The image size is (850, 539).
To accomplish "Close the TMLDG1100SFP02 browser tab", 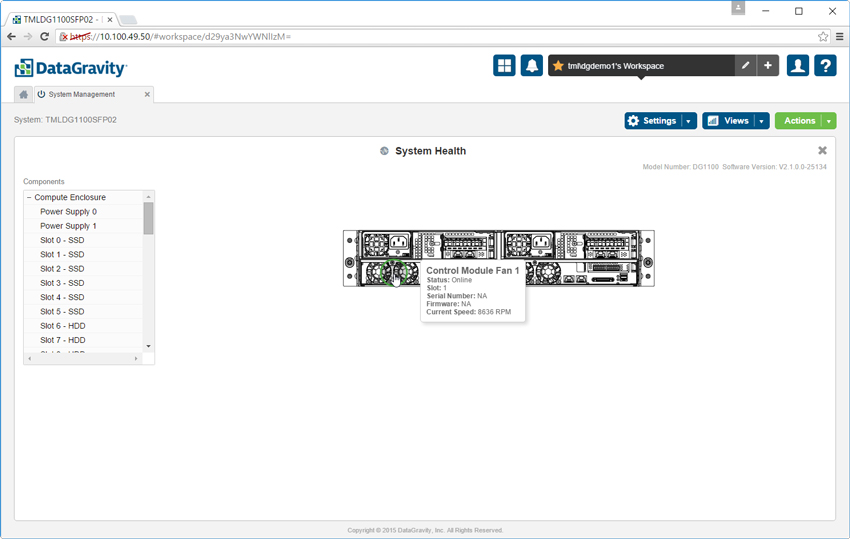I will tap(110, 20).
